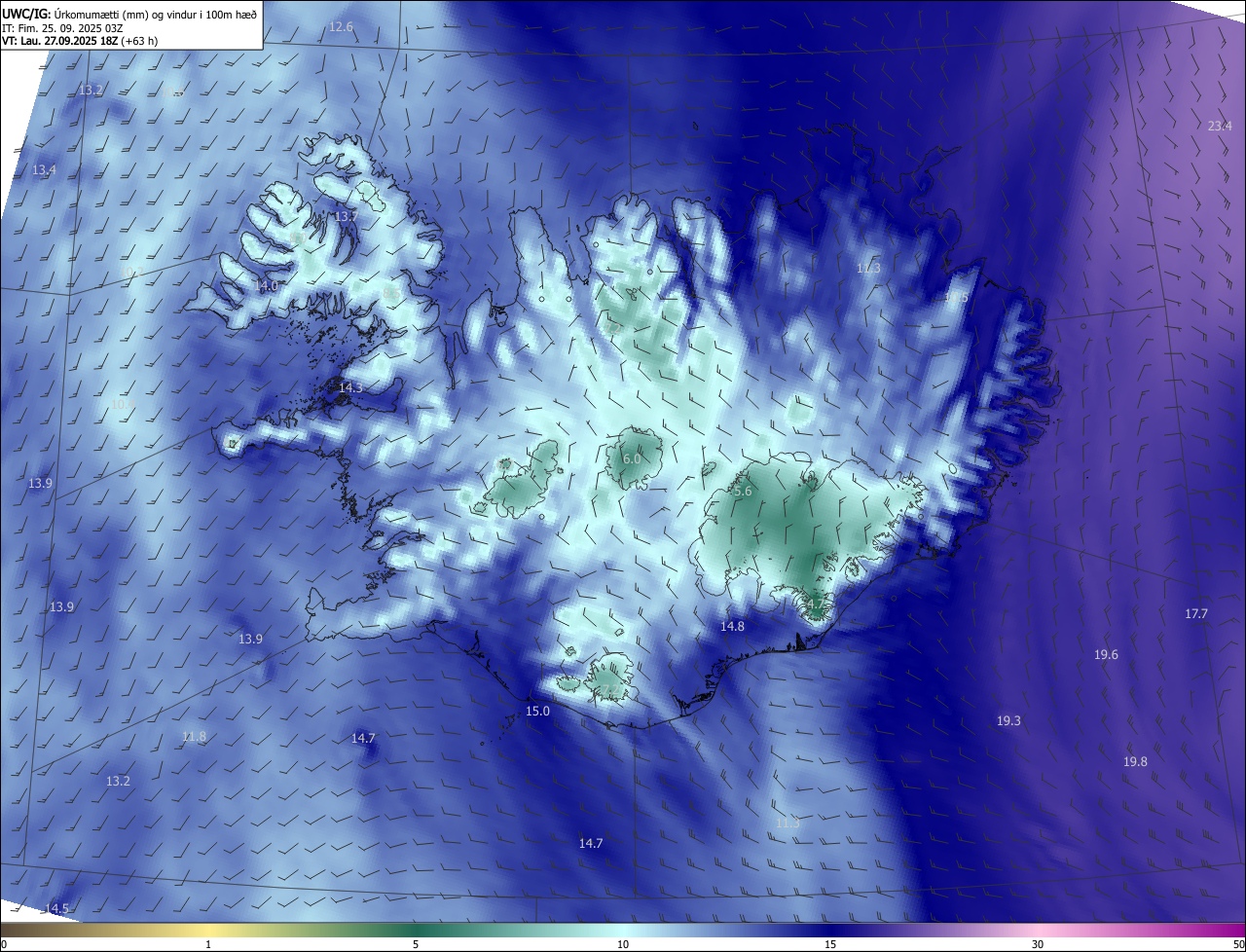
Task: Click the 14.3 value label
Action: tap(350, 387)
